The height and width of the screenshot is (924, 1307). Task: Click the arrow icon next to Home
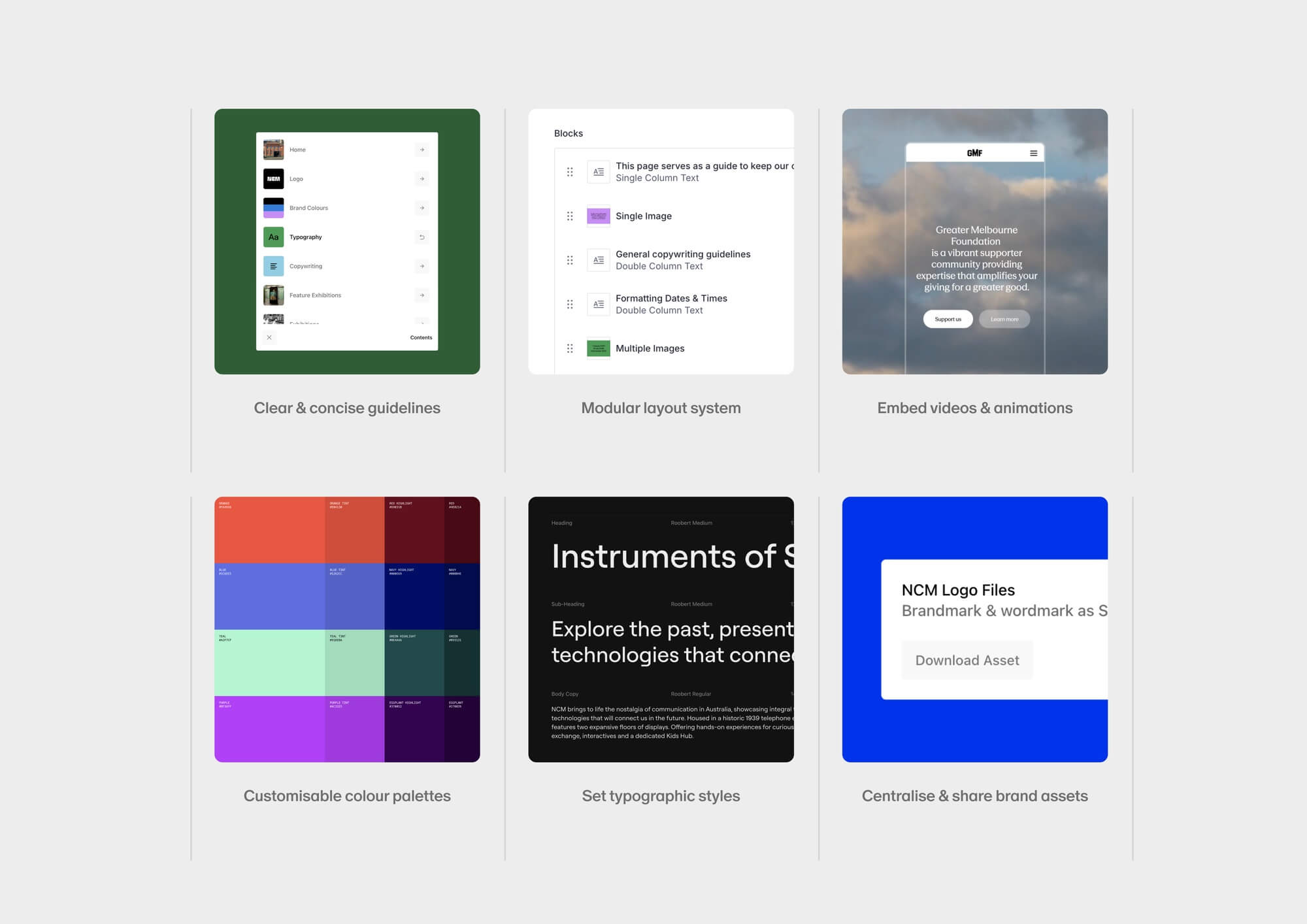click(422, 150)
